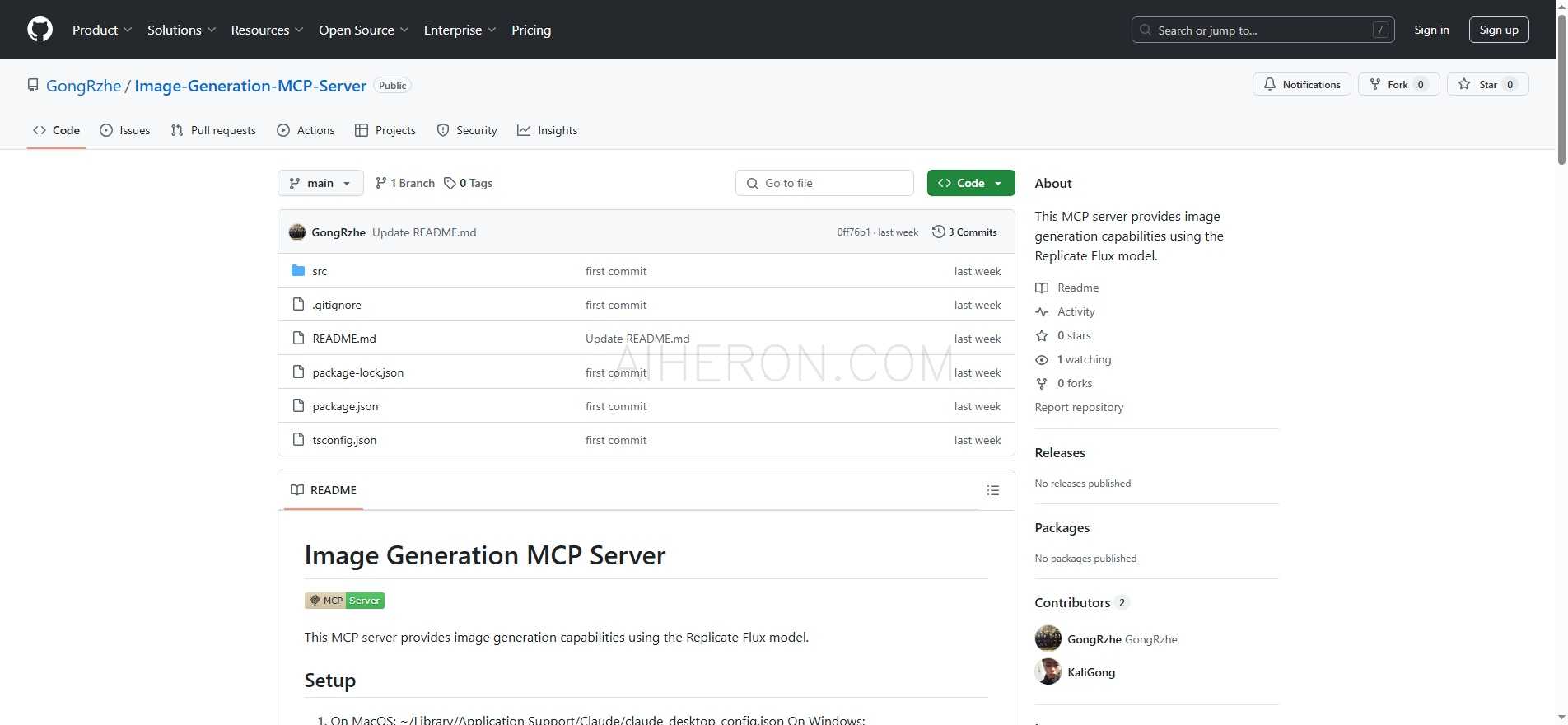This screenshot has width=1568, height=725.
Task: Click GongRzhe avatar in commit row
Action: pos(297,232)
